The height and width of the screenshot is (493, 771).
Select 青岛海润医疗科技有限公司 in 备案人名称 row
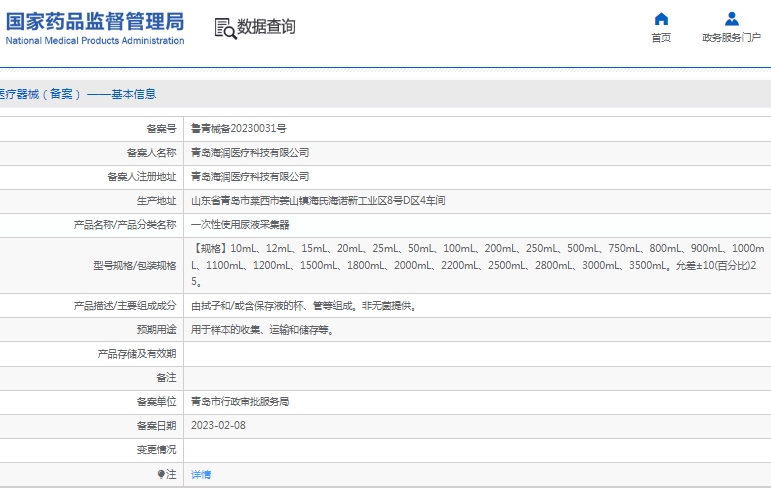click(250, 152)
